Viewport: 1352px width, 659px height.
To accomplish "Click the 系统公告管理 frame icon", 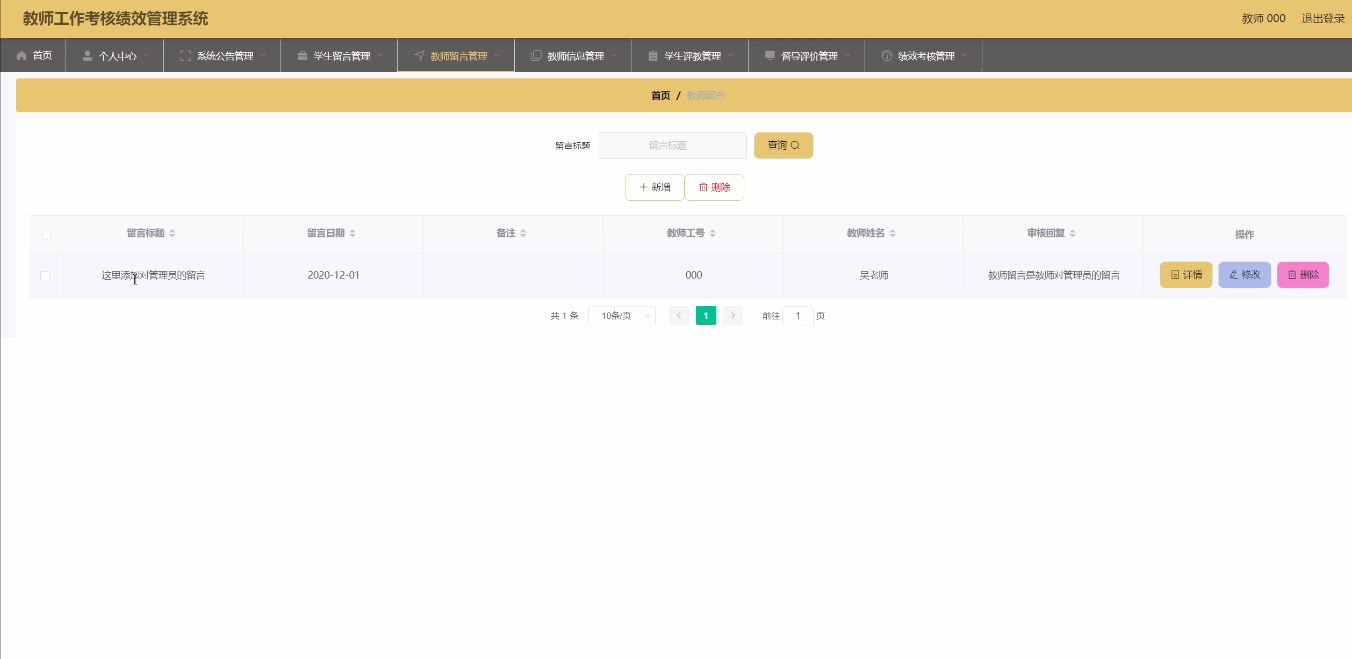I will click(185, 56).
